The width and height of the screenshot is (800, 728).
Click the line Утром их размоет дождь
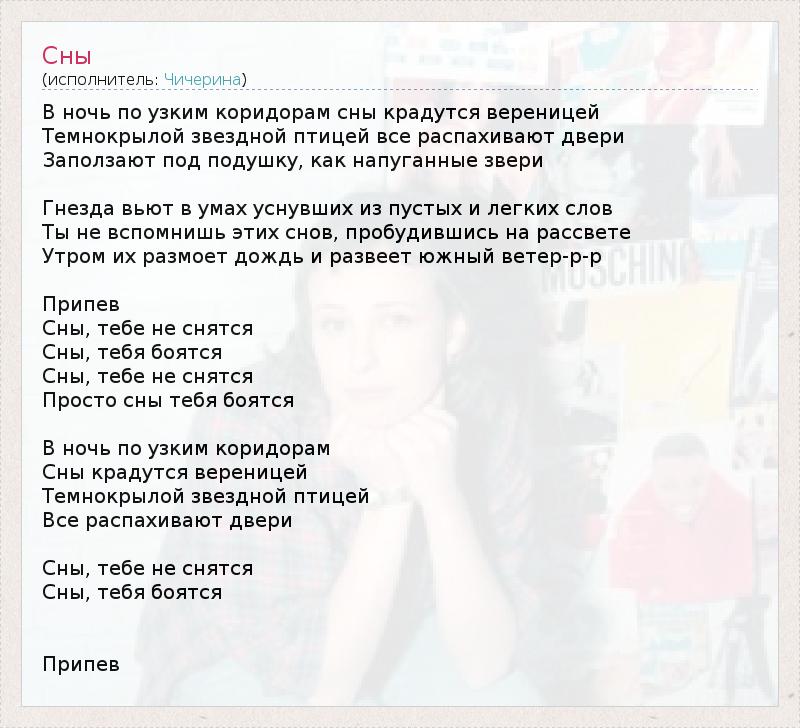(x=322, y=257)
